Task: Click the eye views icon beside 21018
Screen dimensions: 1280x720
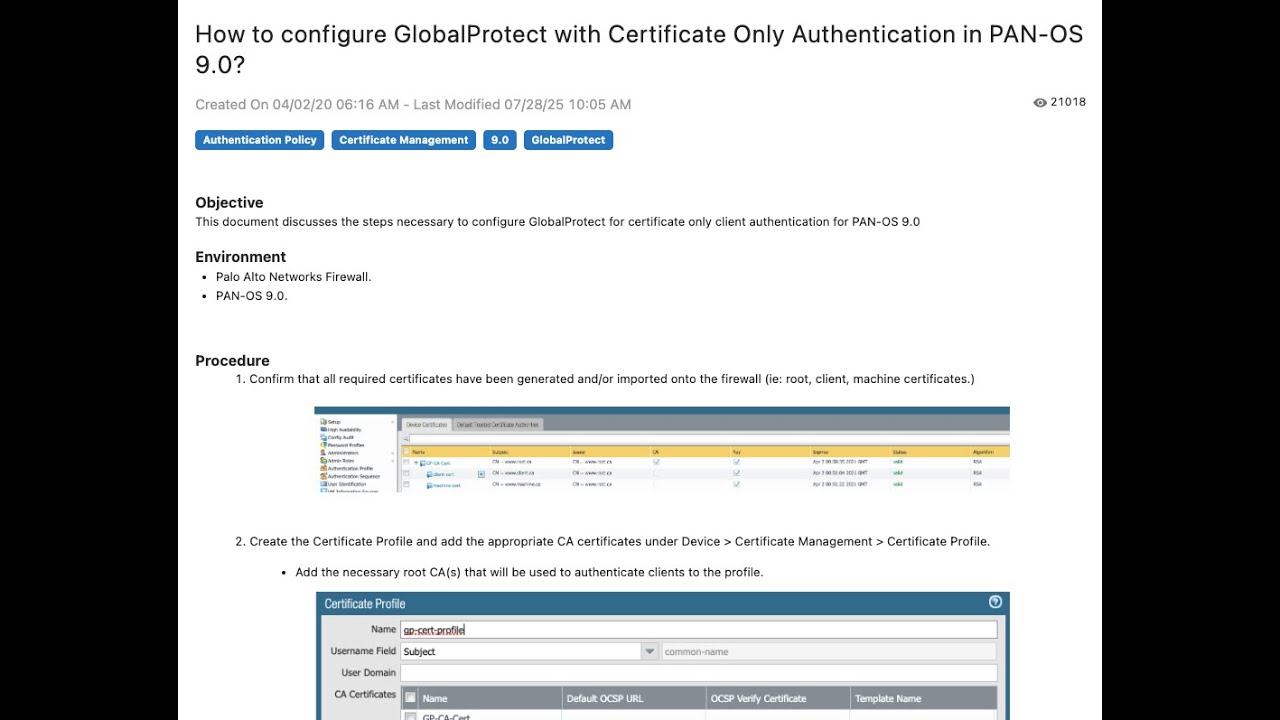Action: point(1040,102)
